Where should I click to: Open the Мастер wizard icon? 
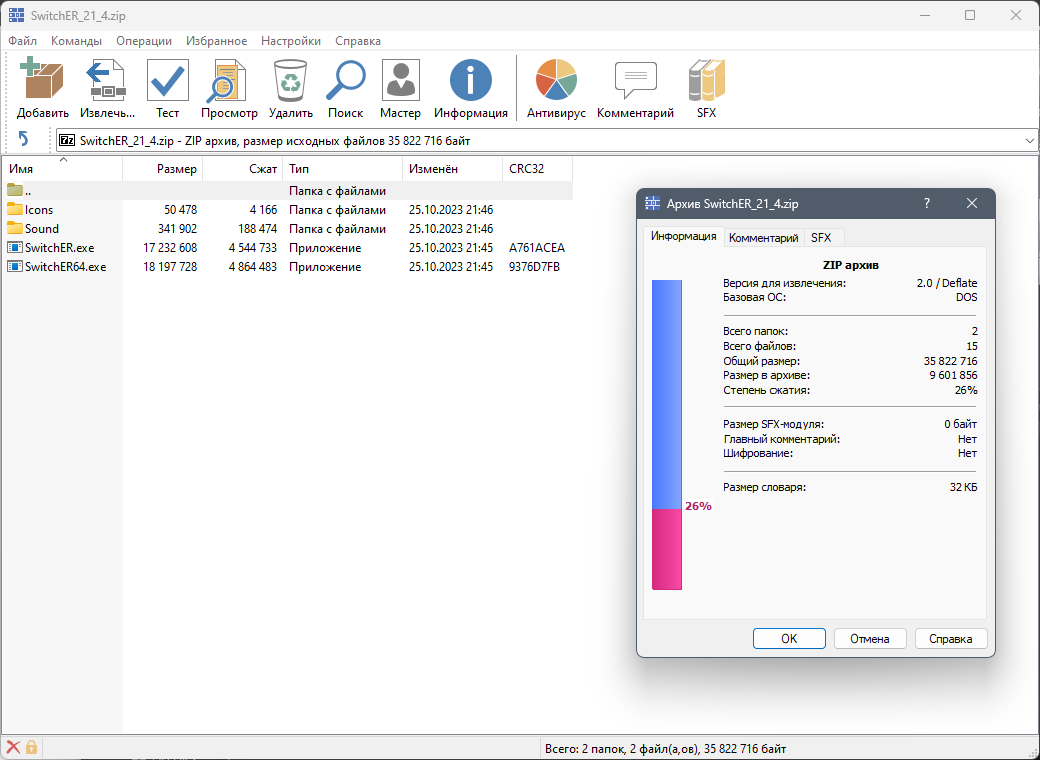(400, 81)
